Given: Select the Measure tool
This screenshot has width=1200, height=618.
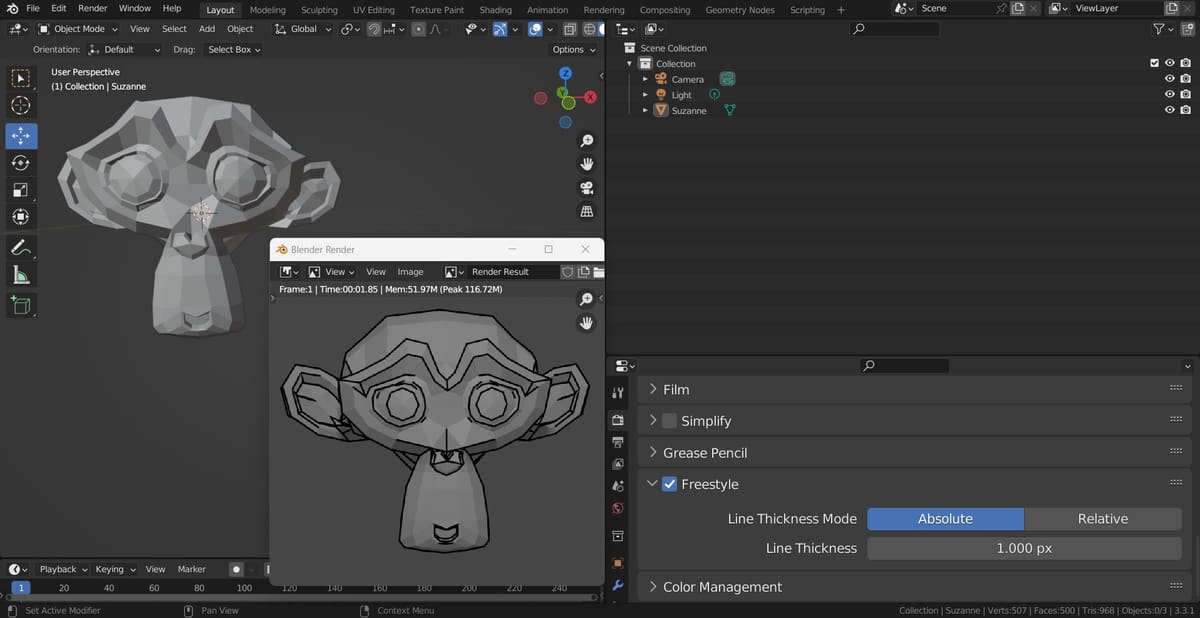Looking at the screenshot, I should coord(21,275).
